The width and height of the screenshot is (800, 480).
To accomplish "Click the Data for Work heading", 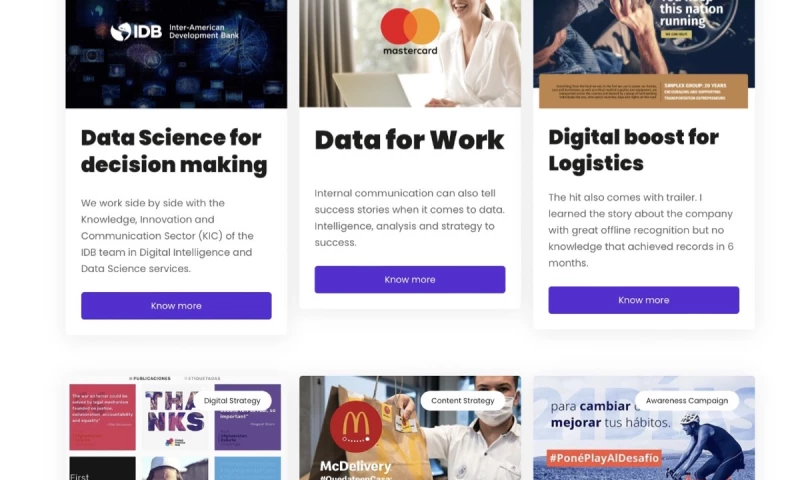I will point(409,140).
